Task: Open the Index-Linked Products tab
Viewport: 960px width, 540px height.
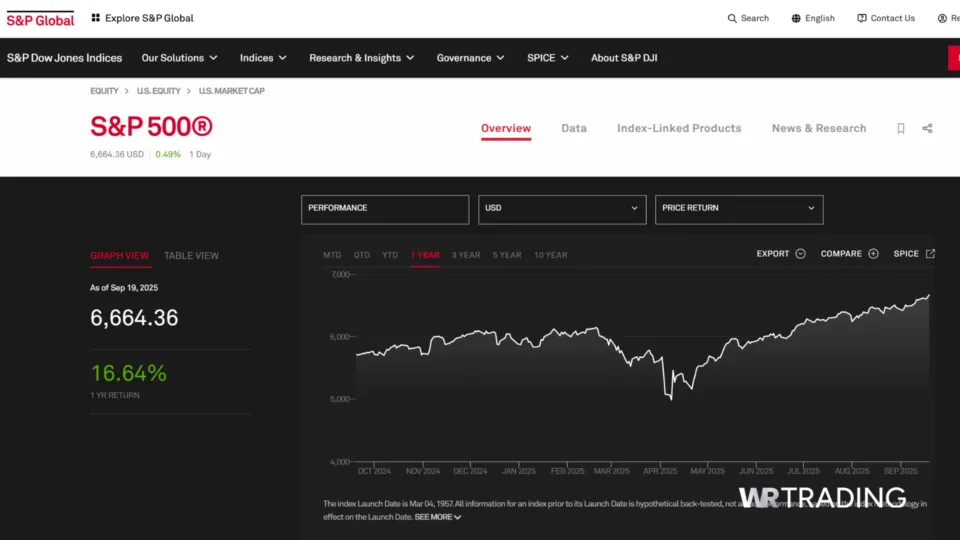Action: [x=679, y=128]
